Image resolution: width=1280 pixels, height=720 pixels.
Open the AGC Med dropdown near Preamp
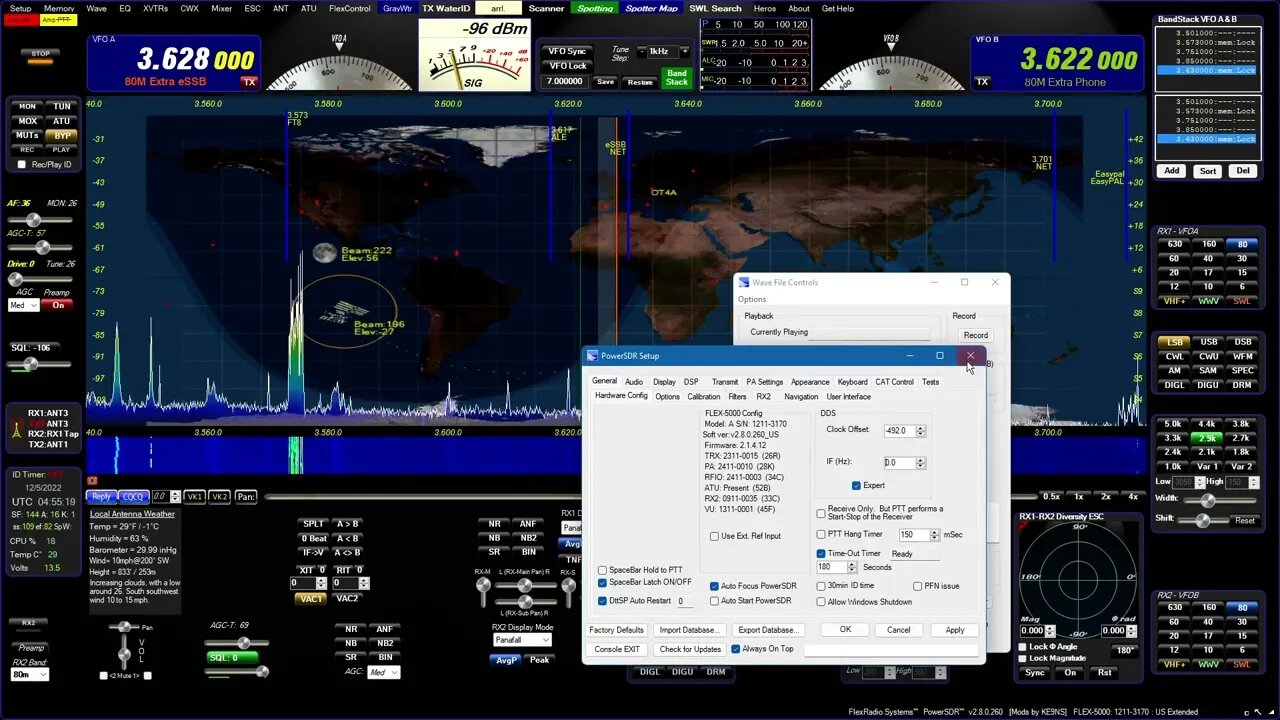tap(22, 305)
